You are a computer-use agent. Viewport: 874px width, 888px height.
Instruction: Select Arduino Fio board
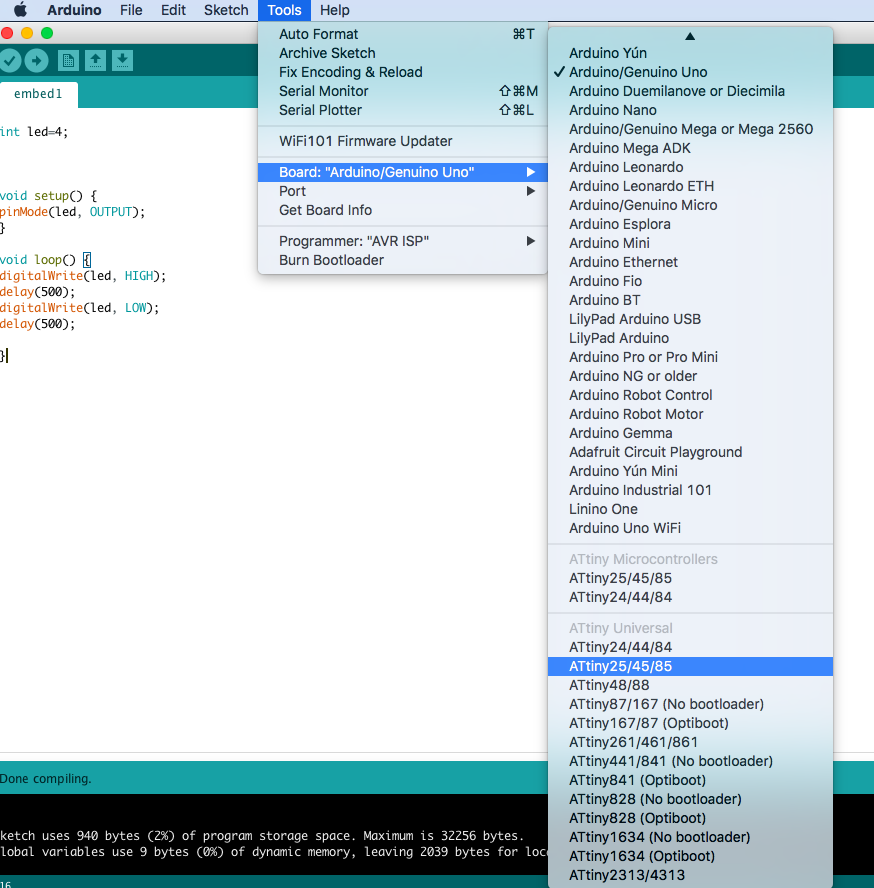coord(690,281)
